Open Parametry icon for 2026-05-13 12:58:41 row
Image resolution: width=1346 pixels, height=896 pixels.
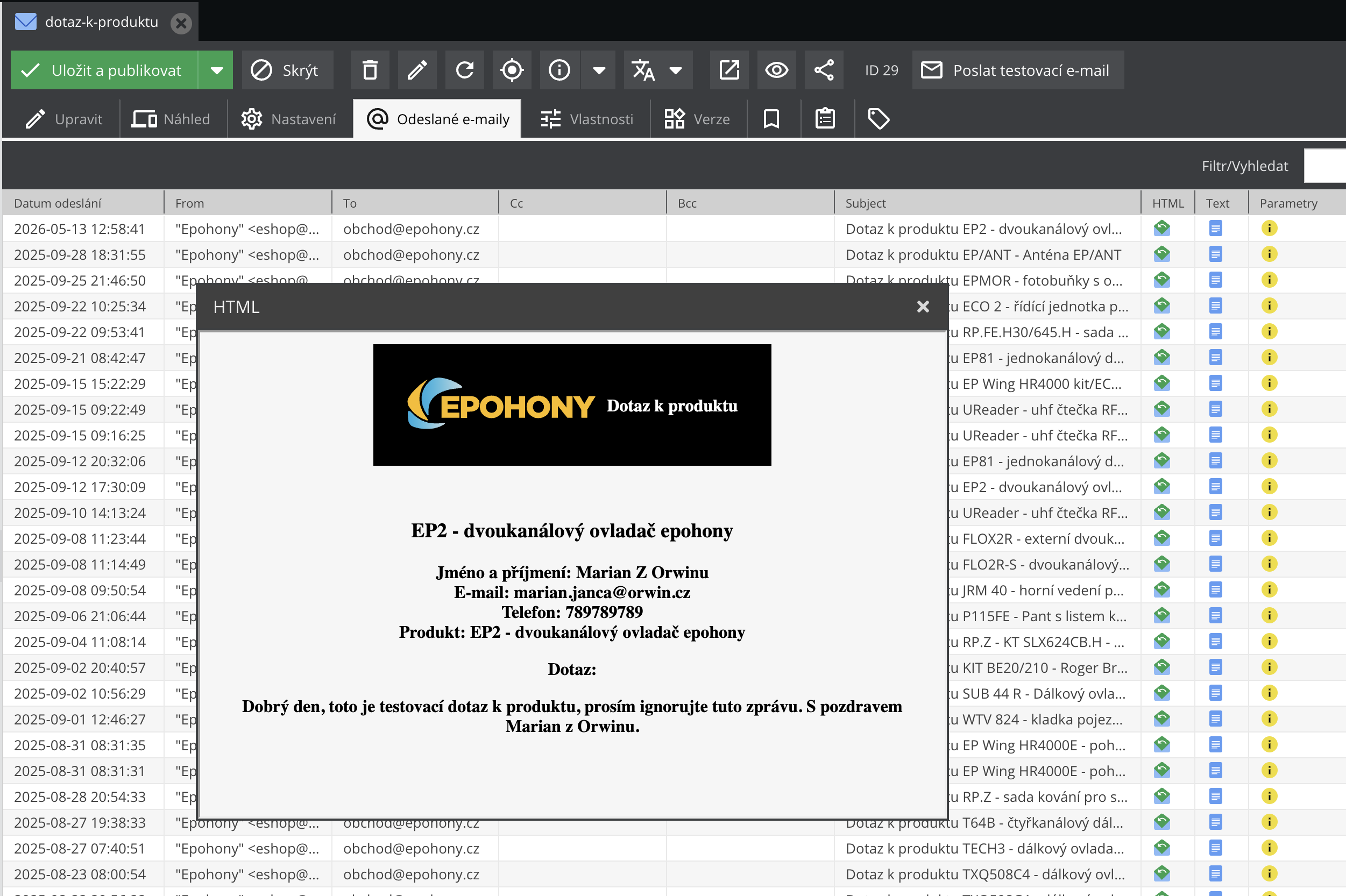click(1270, 229)
